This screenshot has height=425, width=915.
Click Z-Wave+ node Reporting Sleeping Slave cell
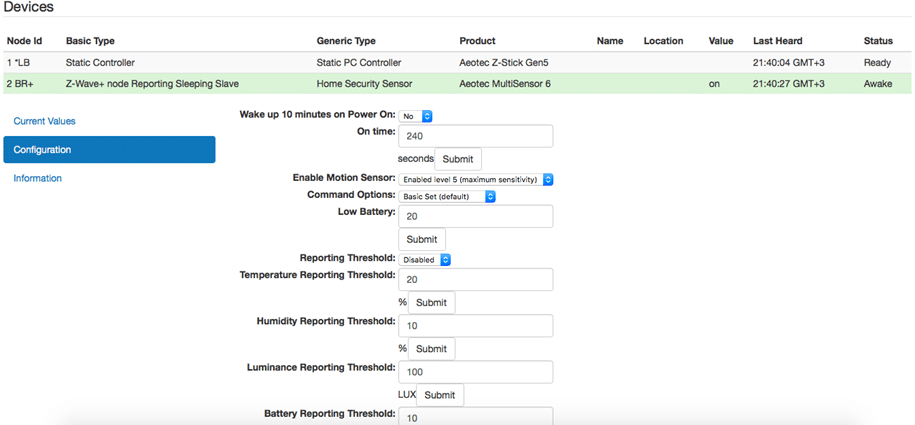152,83
